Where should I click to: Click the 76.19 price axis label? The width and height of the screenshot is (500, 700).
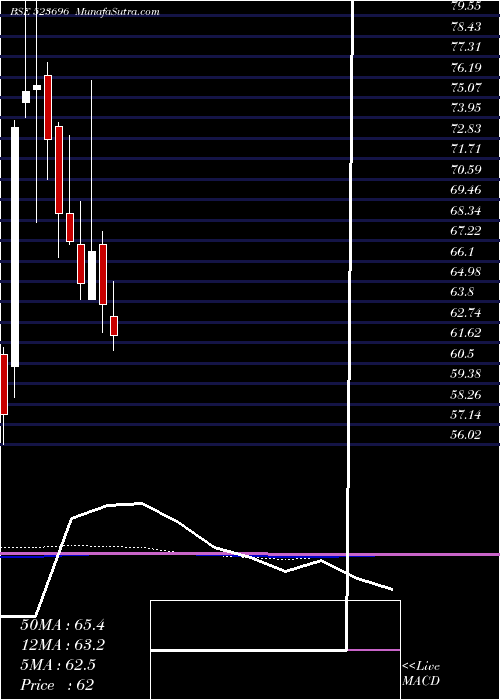467,67
